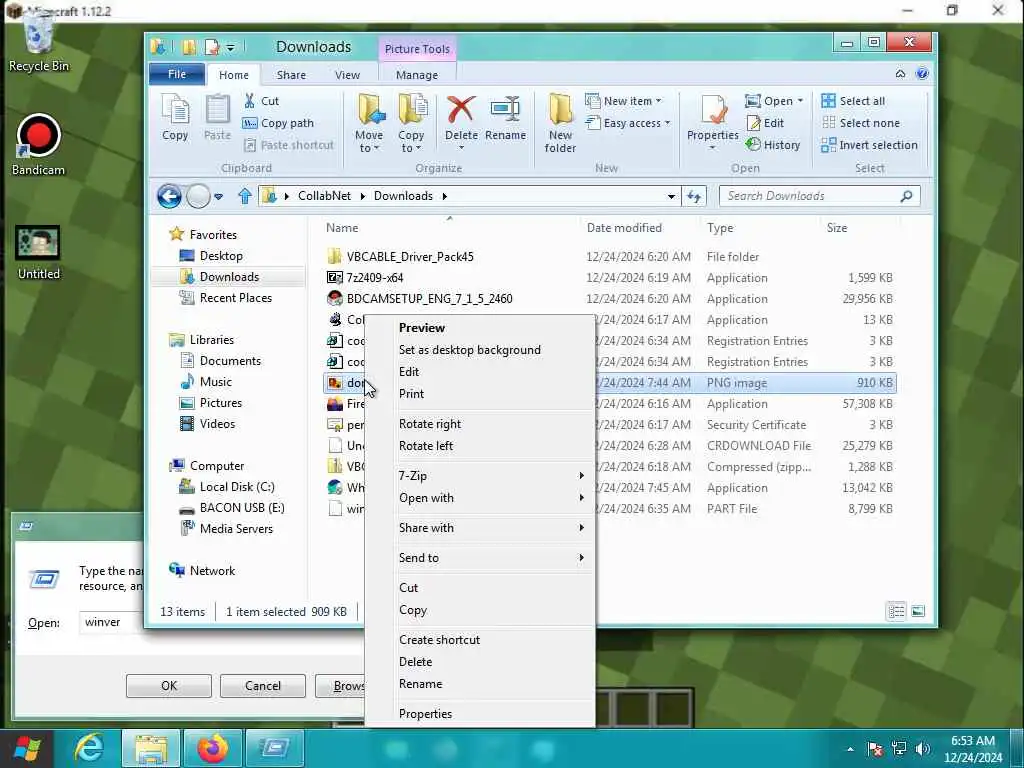Select the BDCAMSETUP_ENG_7_1_5_2460 file

pyautogui.click(x=429, y=298)
